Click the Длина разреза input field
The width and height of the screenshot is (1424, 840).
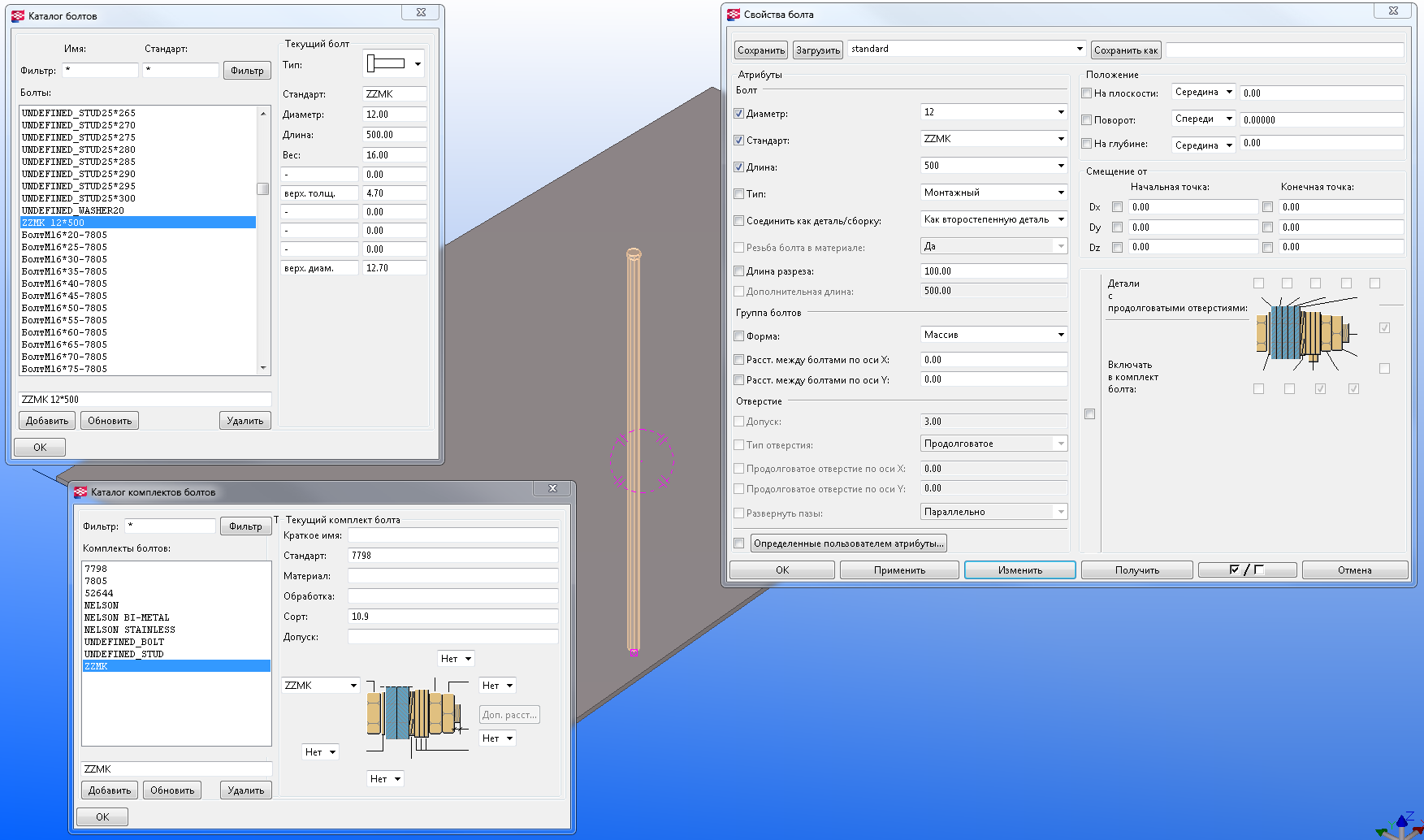coord(993,271)
